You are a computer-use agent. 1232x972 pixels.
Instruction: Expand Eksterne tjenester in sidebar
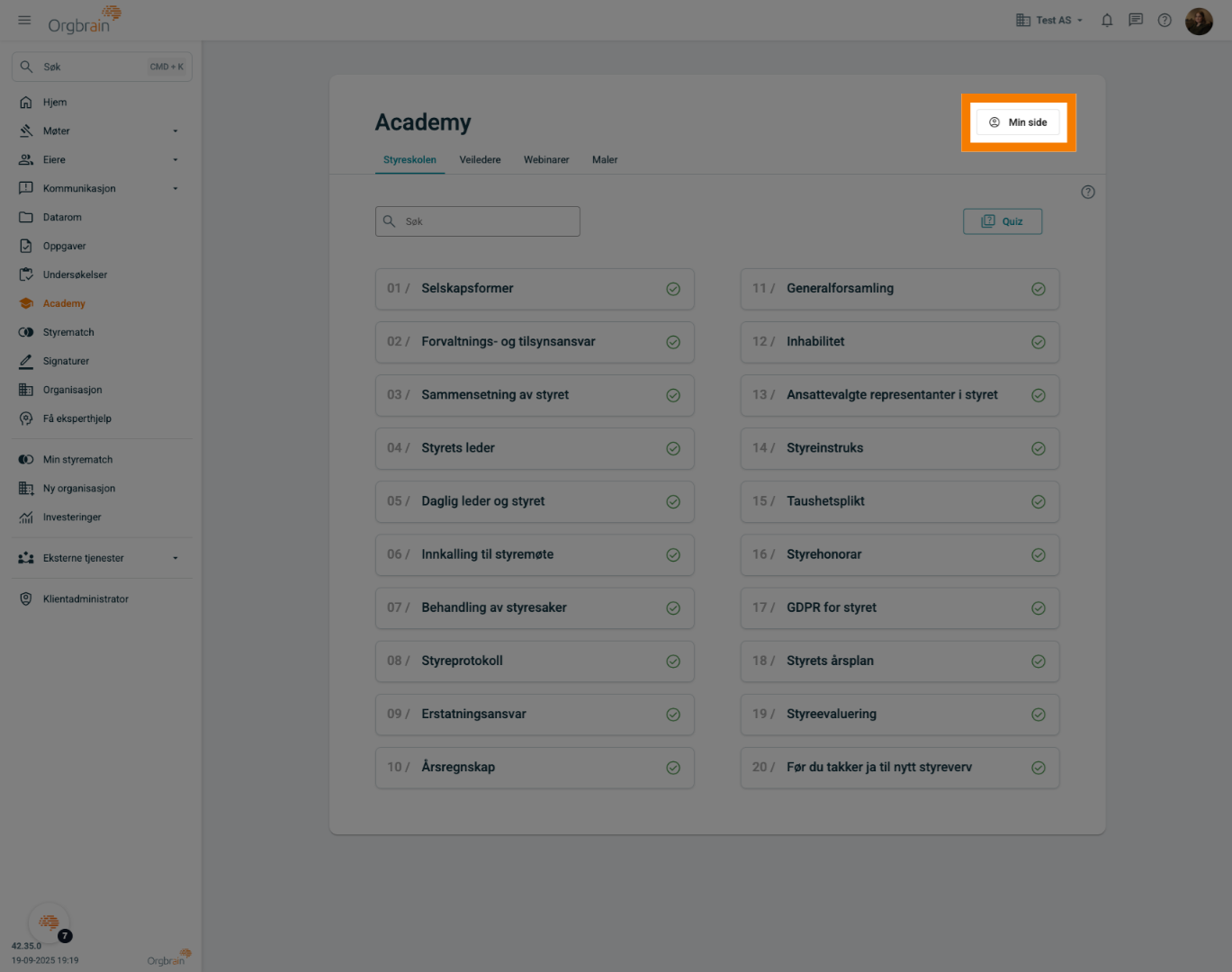point(175,558)
